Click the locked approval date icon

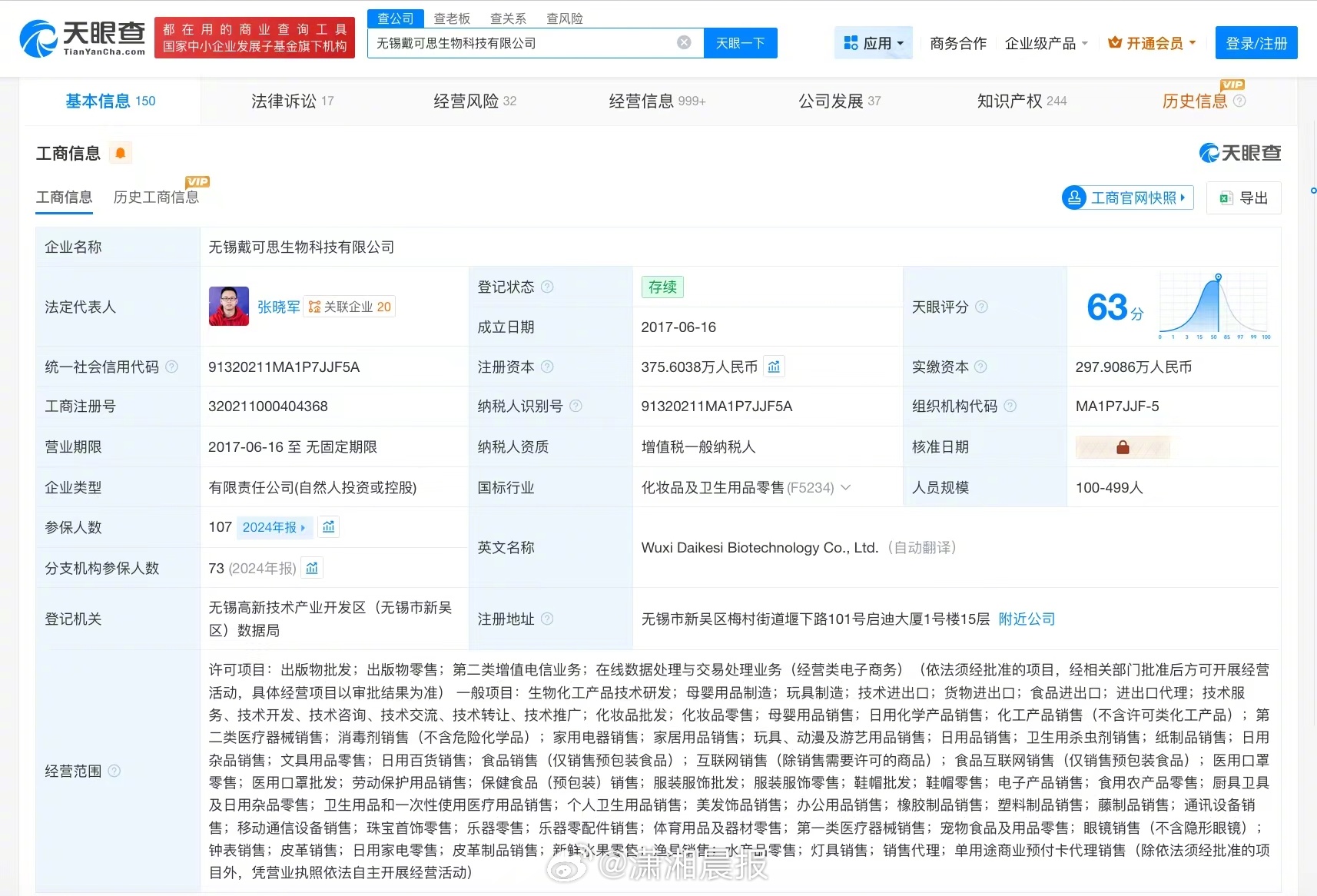click(1122, 447)
